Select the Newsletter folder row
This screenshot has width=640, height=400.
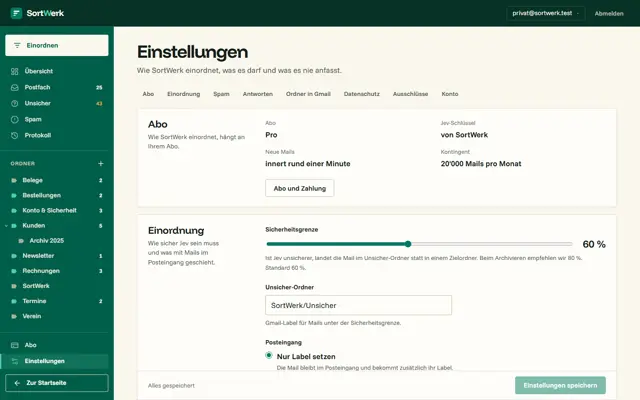tap(57, 256)
